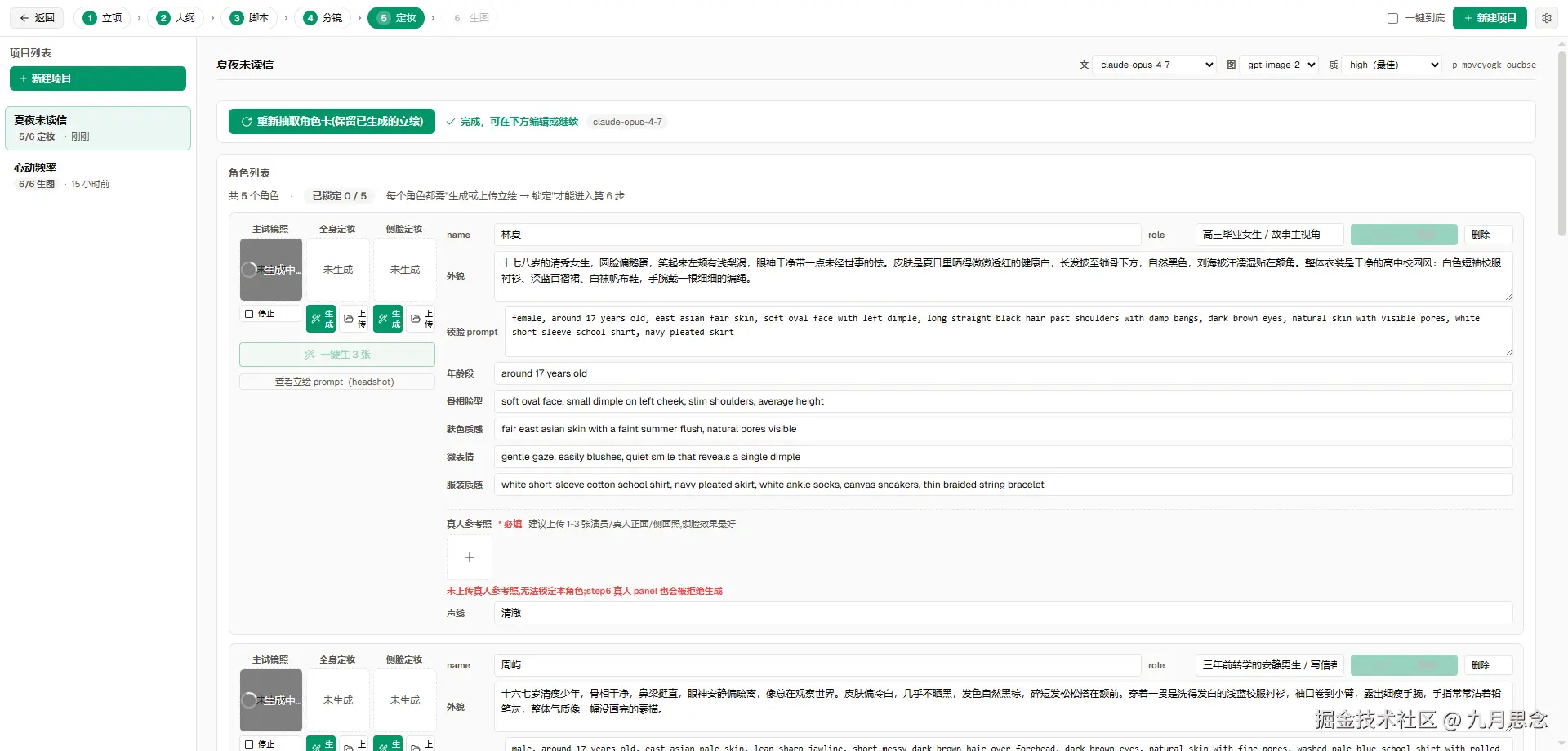Check 停止 box under 林夏's 主试镜照
The image size is (1568, 751).
tap(249, 314)
